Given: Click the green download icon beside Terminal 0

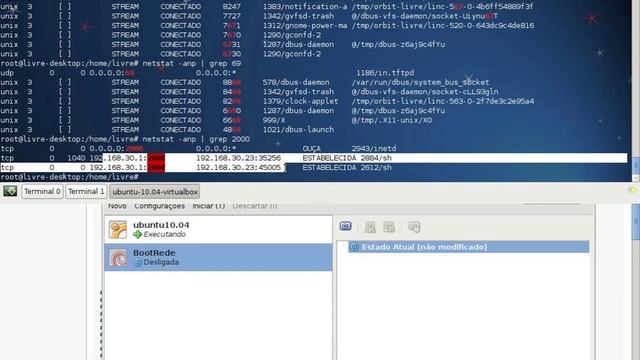Looking at the screenshot, I should pyautogui.click(x=10, y=191).
